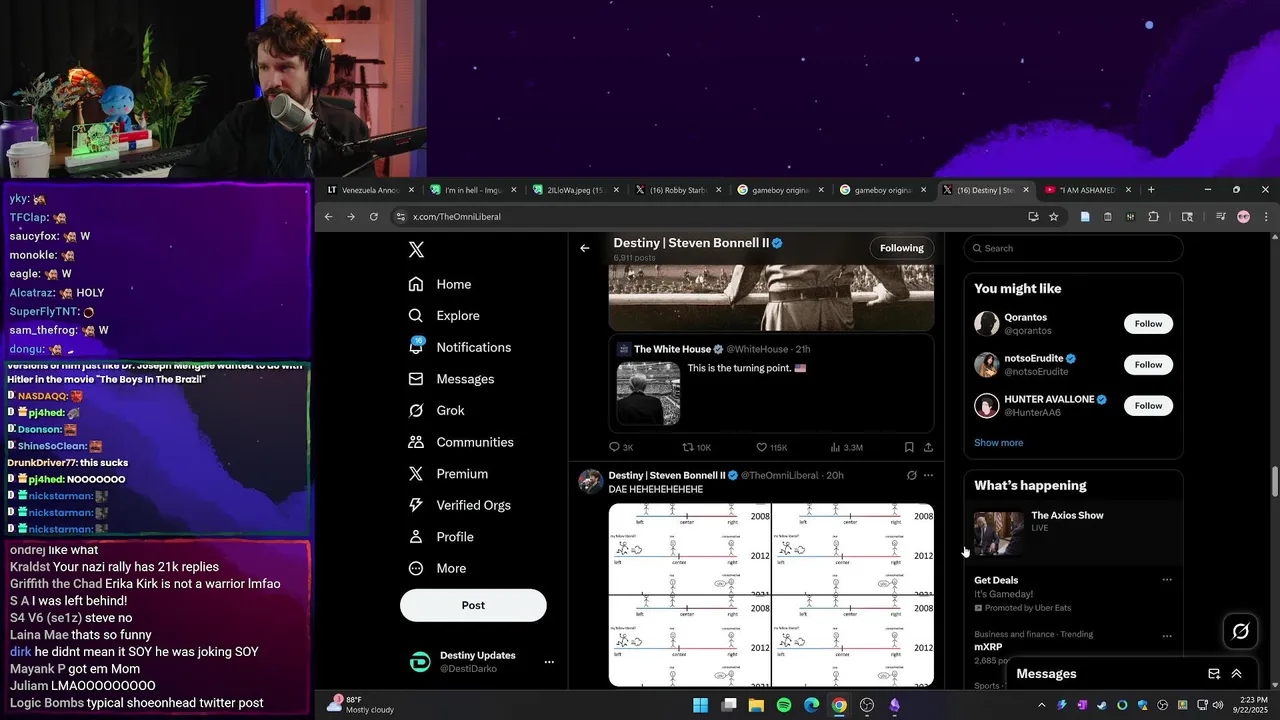Open Grok in the sidebar

[436, 410]
